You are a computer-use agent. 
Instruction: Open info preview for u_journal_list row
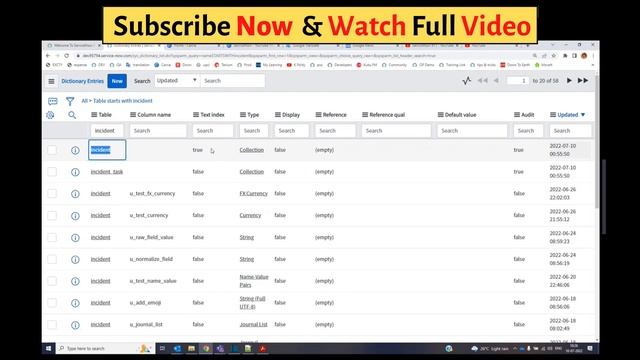[x=75, y=325]
